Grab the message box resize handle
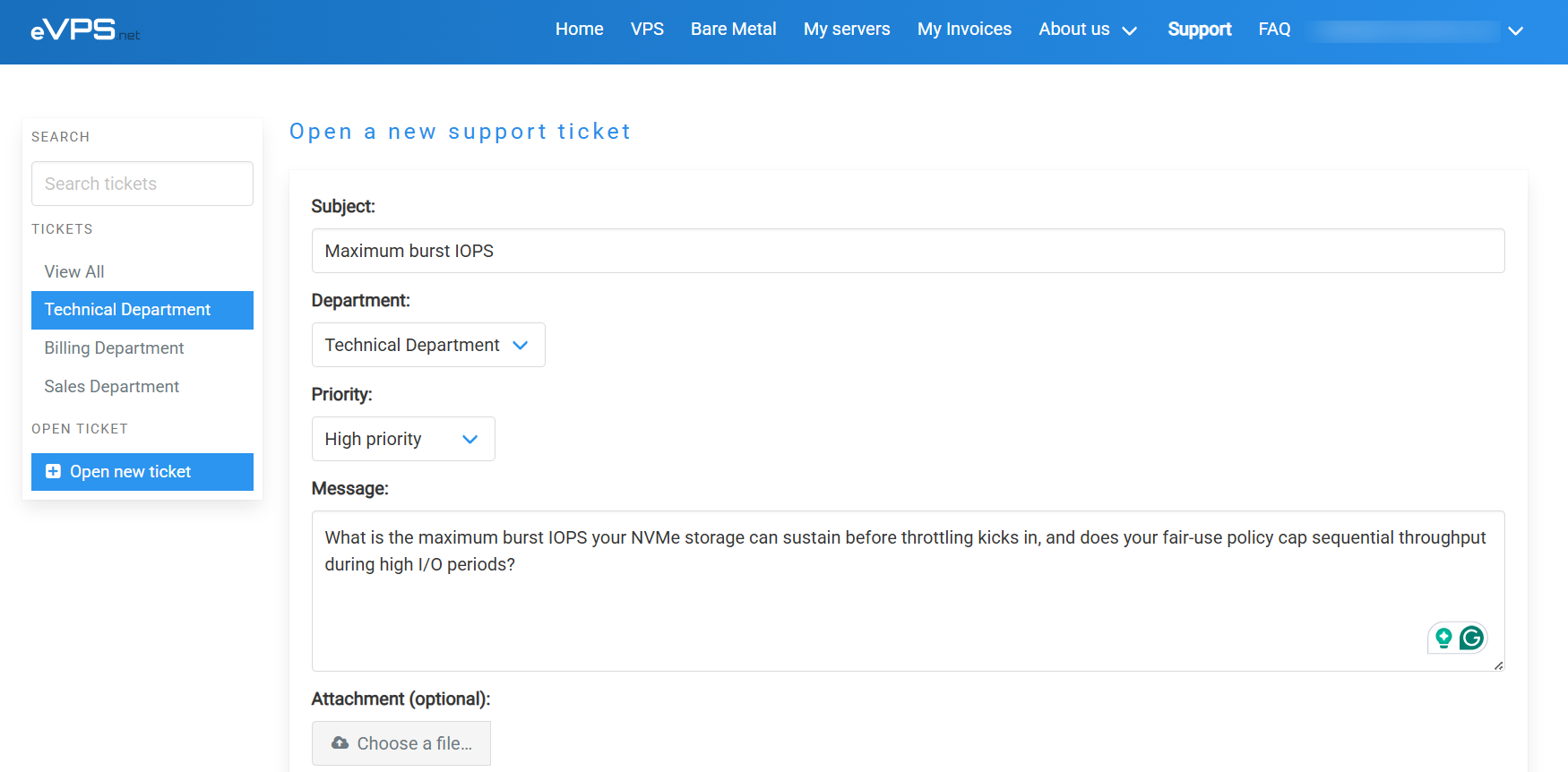This screenshot has height=772, width=1568. [1499, 665]
